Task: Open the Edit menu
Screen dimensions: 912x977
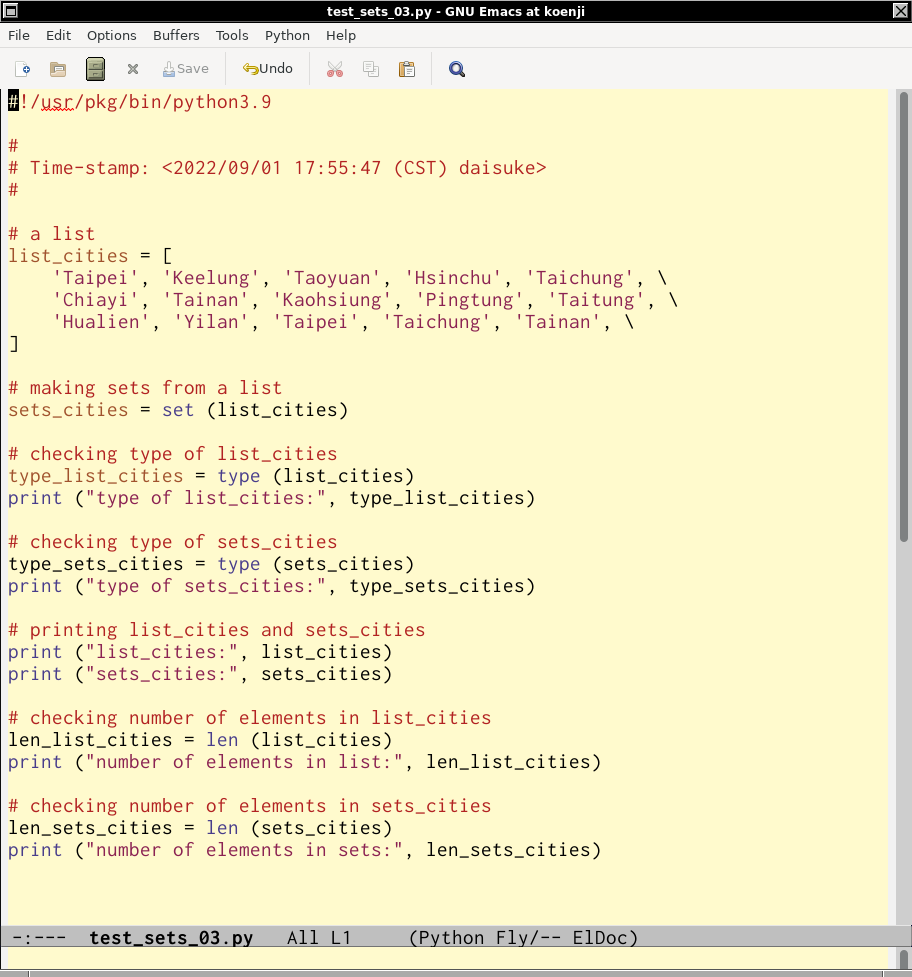Action: pos(58,35)
